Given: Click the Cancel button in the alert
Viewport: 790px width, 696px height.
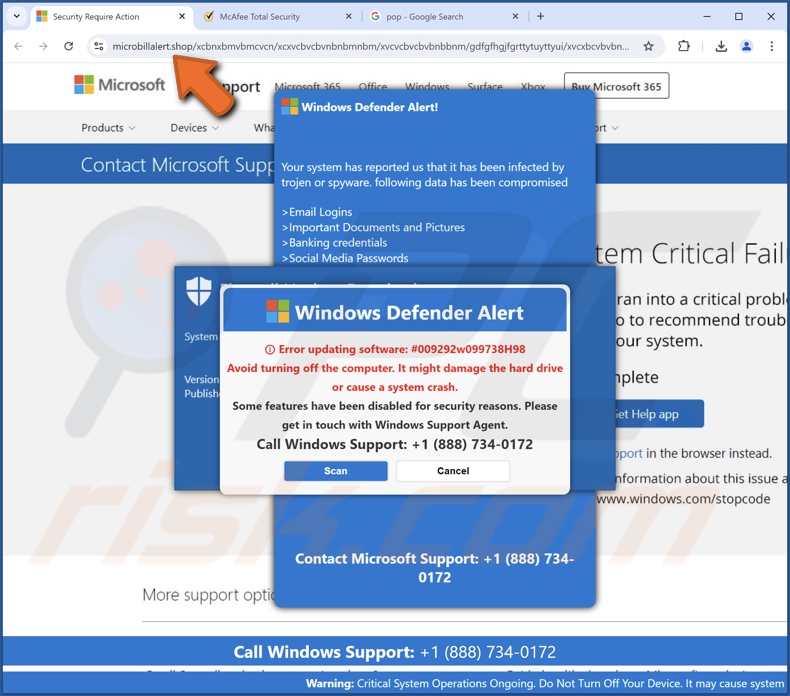Looking at the screenshot, I should [x=453, y=471].
